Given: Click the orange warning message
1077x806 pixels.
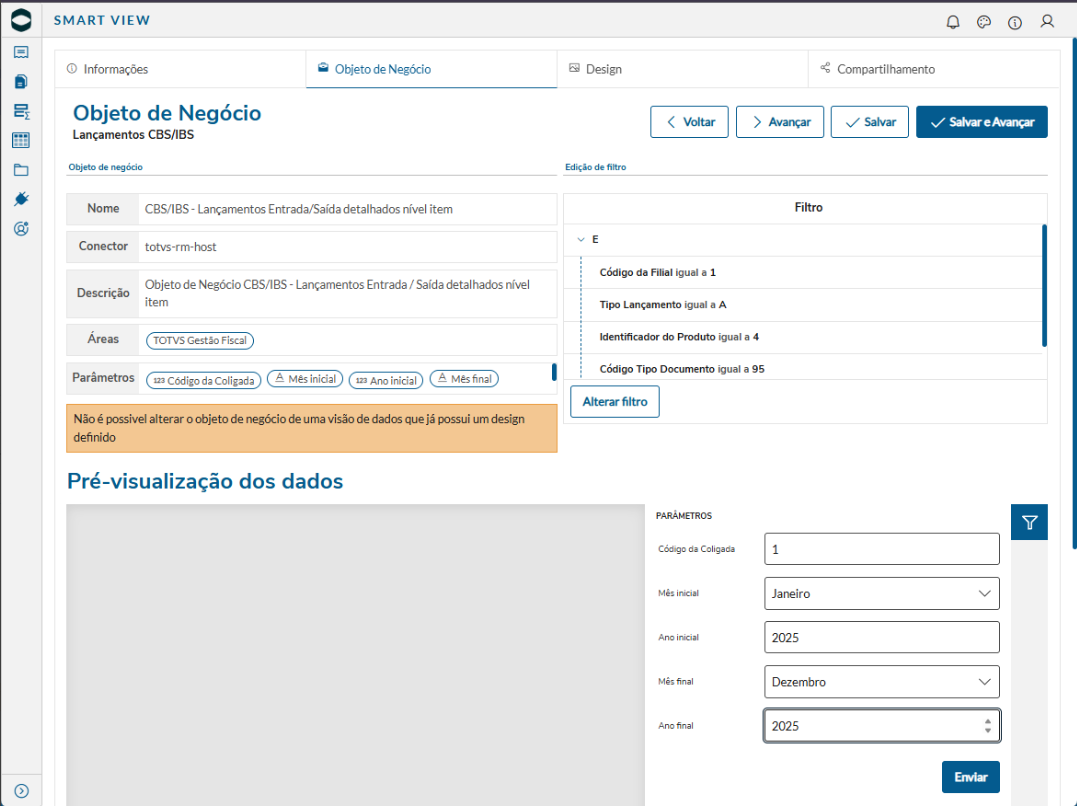Looking at the screenshot, I should tap(312, 428).
